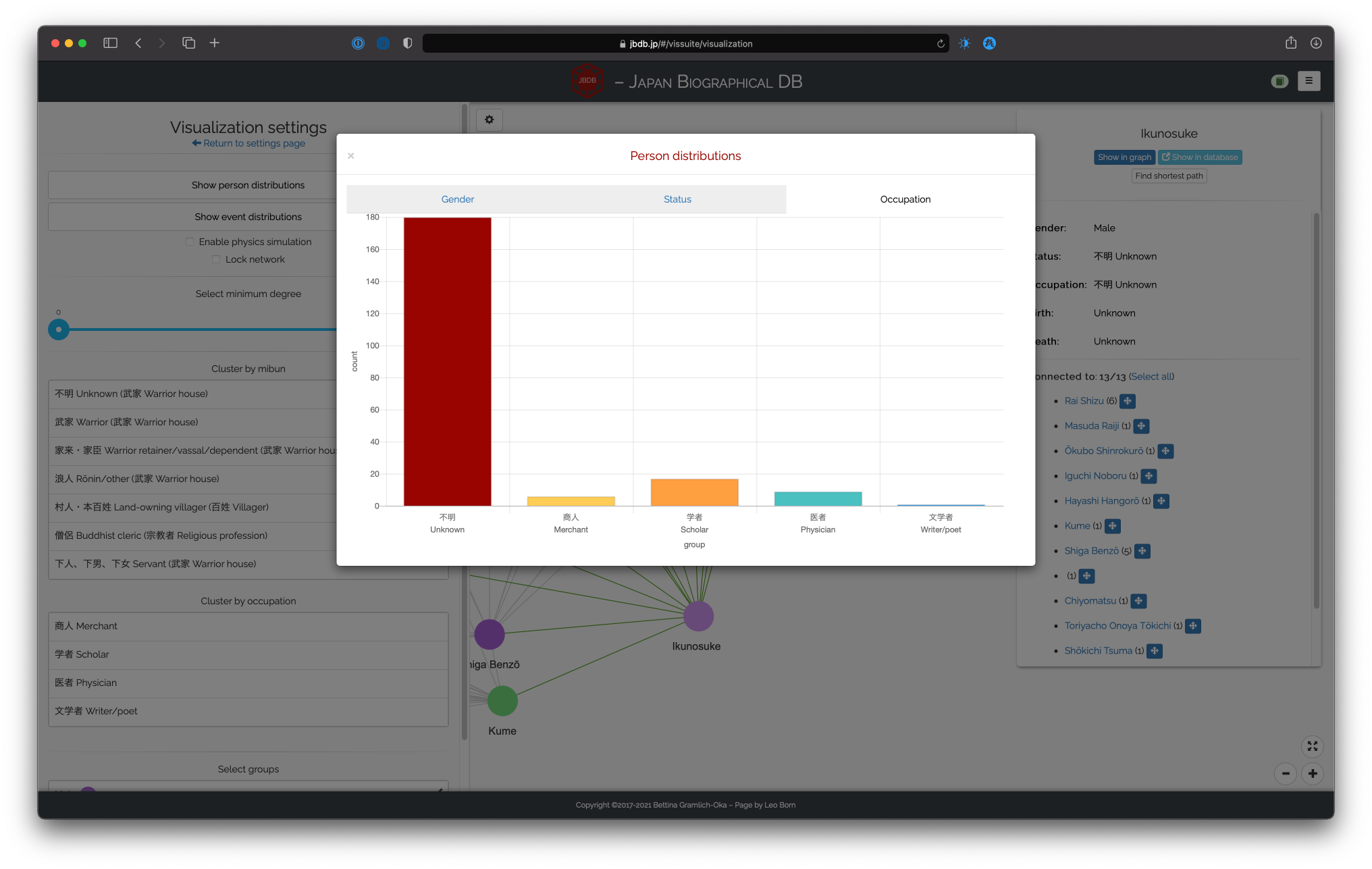
Task: Click the 1Password extension icon
Action: click(358, 43)
